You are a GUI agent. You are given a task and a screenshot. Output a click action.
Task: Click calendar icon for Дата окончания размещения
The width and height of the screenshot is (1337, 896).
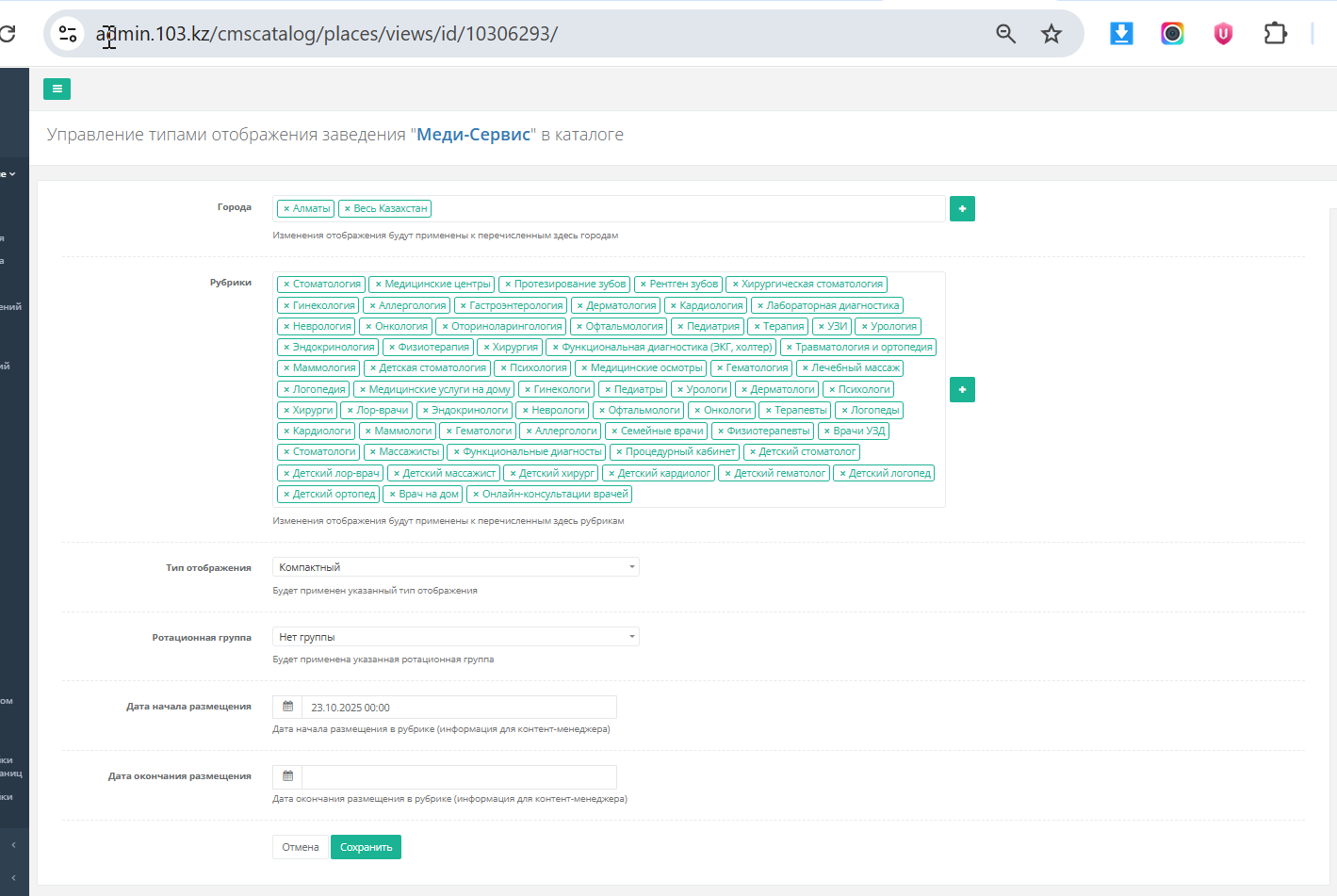tap(287, 776)
